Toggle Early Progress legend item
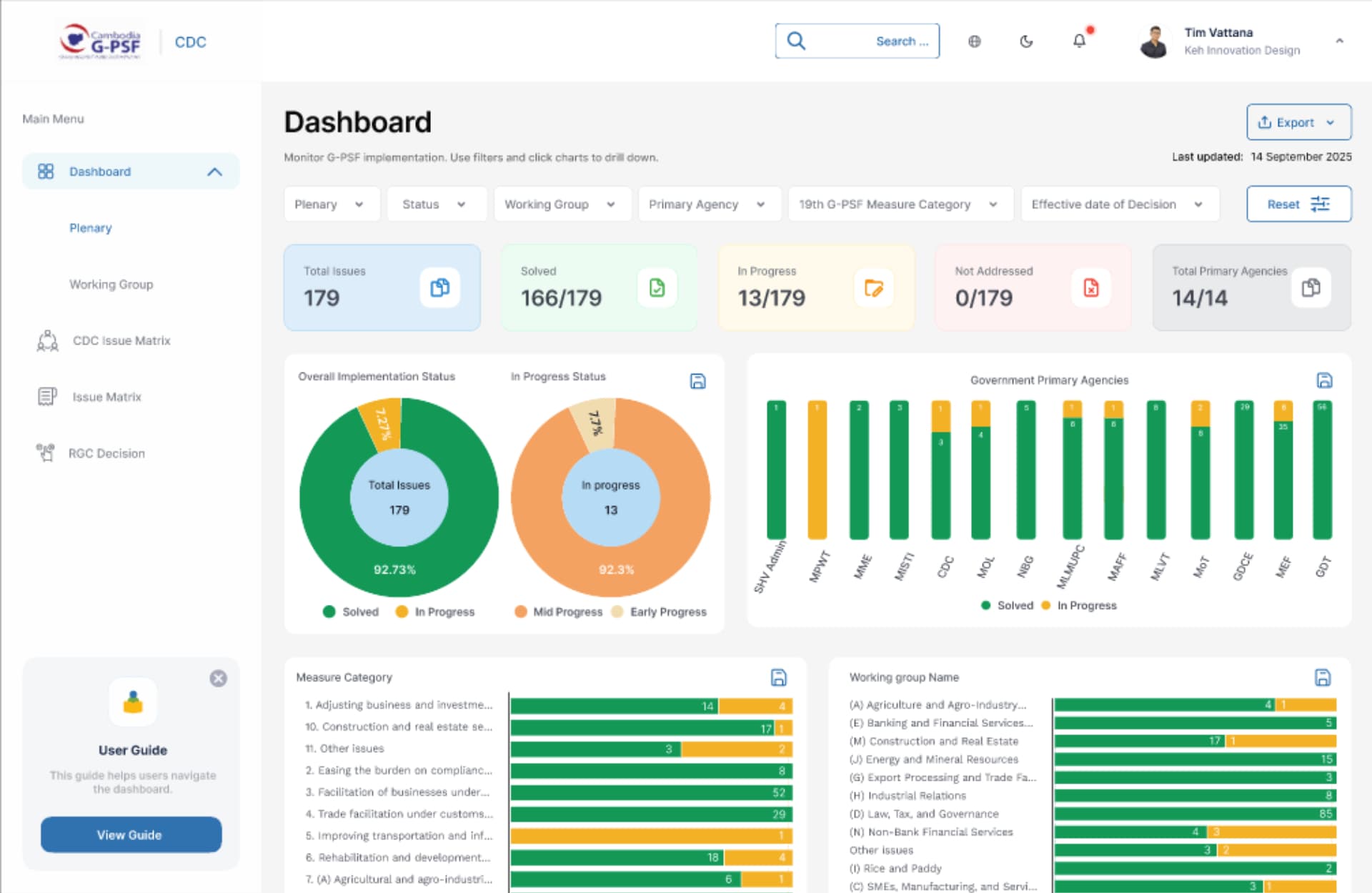Screen dimensions: 1372x893 click(660, 612)
